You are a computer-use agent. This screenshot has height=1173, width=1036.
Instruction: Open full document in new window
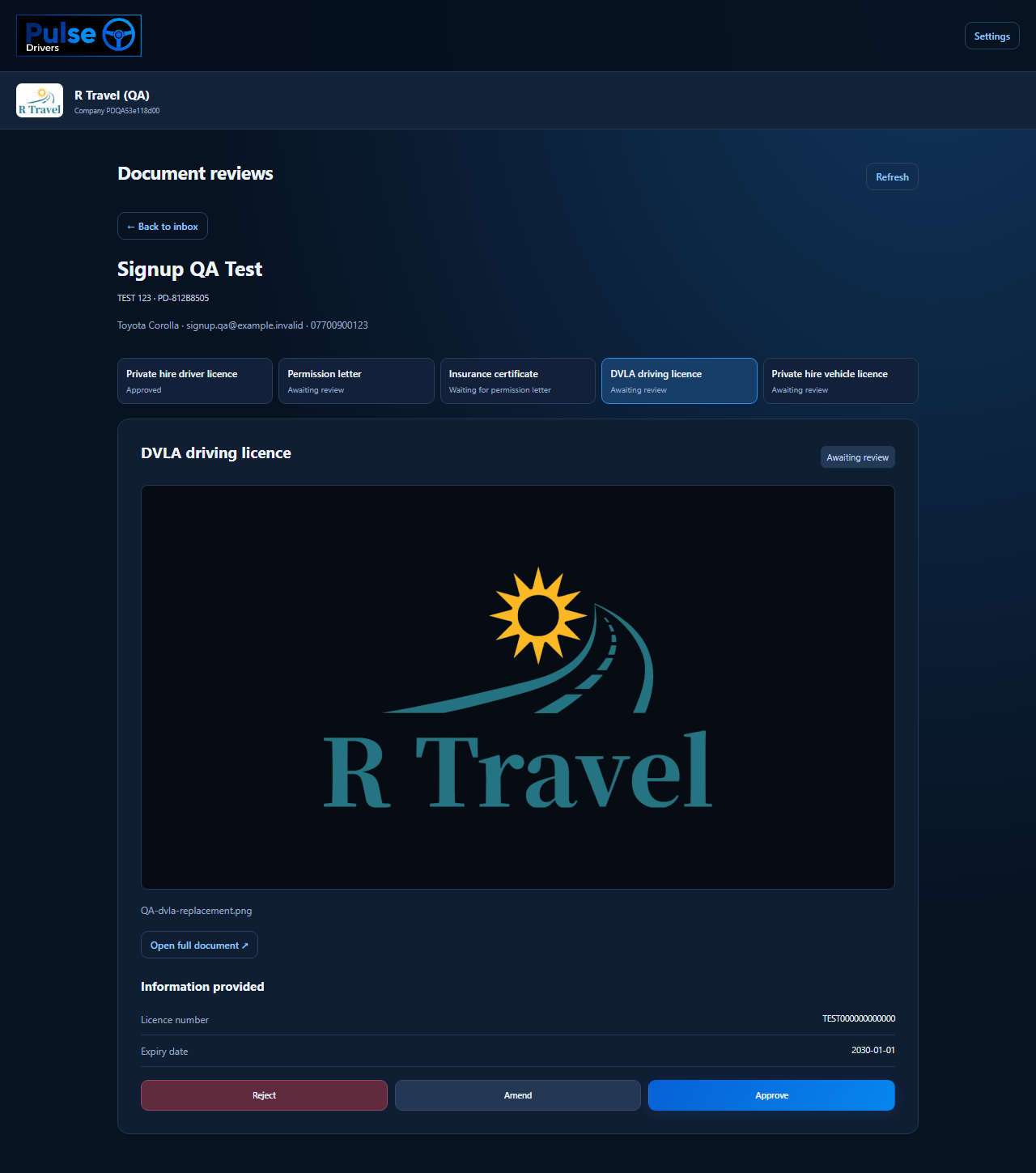click(199, 945)
